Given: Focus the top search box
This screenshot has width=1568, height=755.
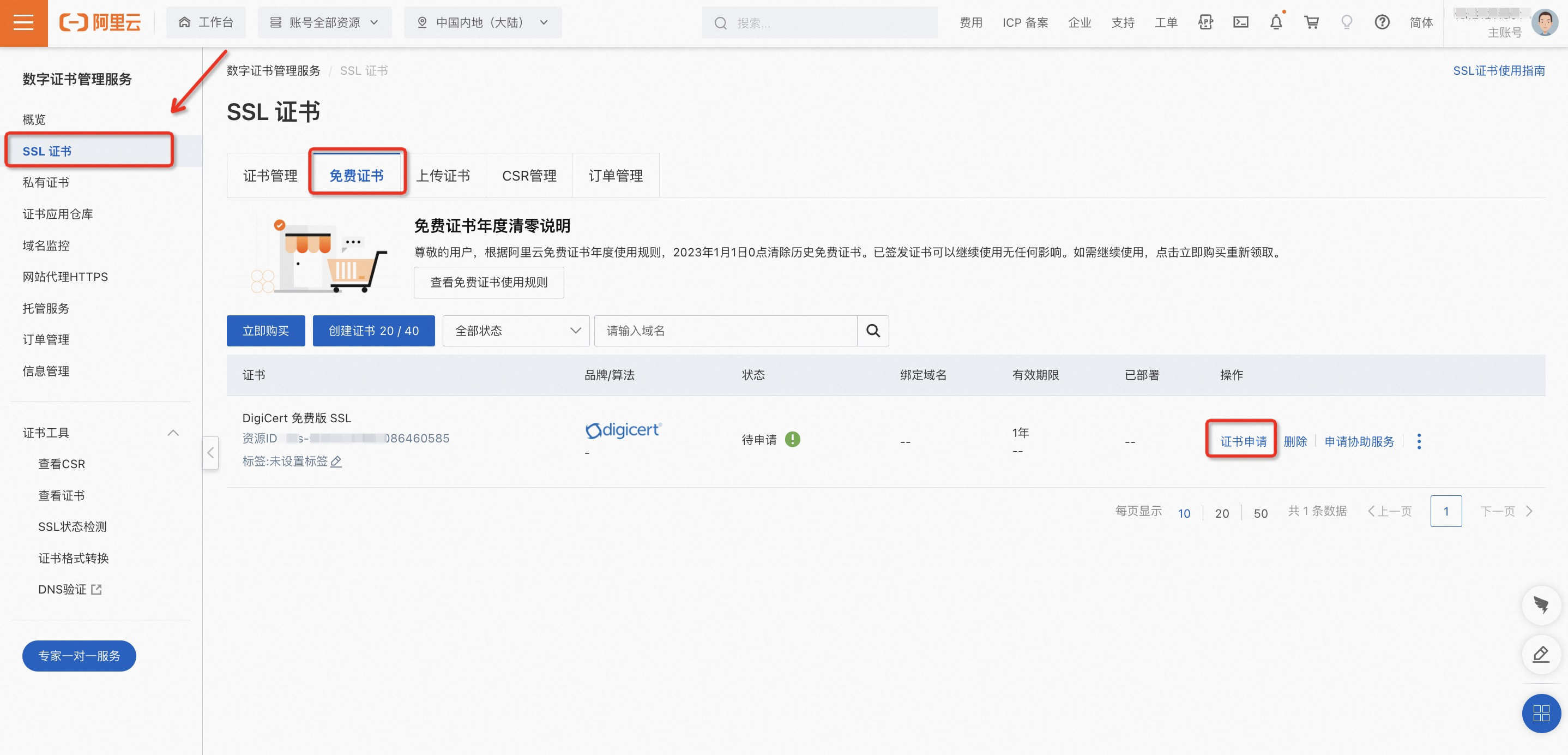Looking at the screenshot, I should point(819,22).
